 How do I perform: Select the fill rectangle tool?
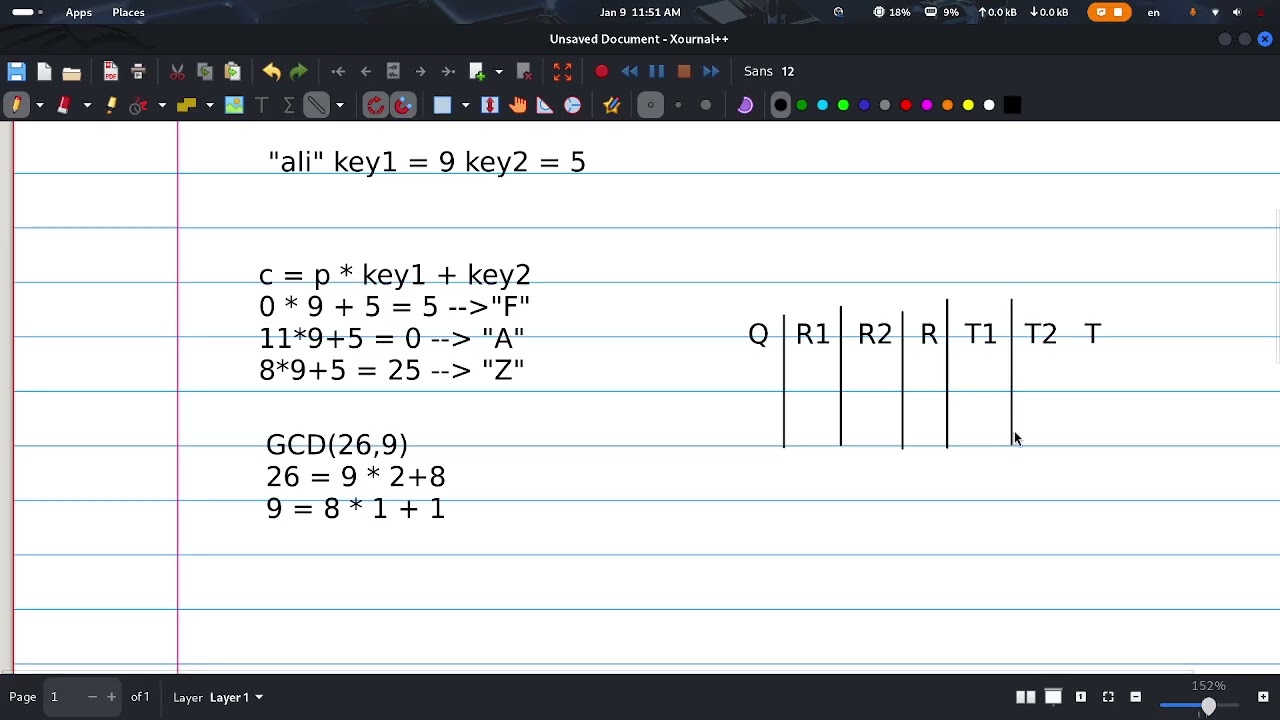click(442, 105)
